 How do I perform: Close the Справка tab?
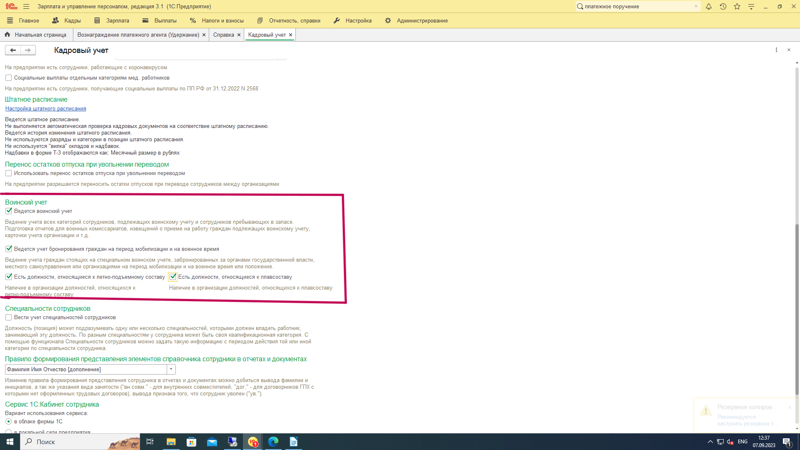coord(239,35)
